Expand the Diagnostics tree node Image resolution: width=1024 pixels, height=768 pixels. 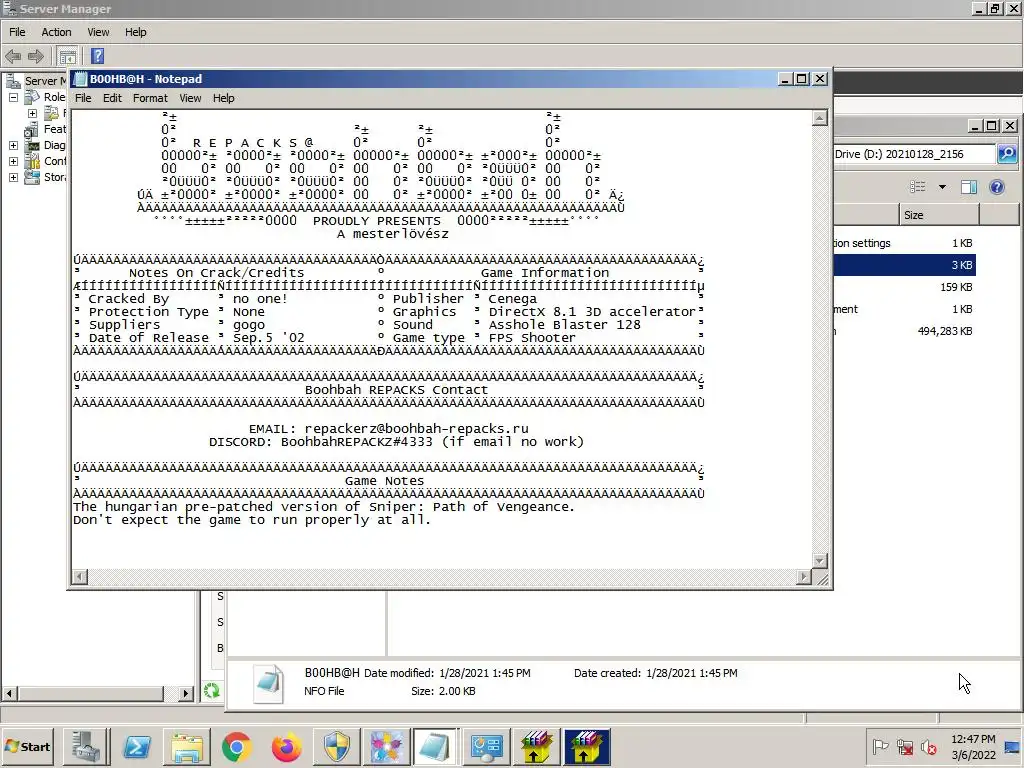coord(13,145)
